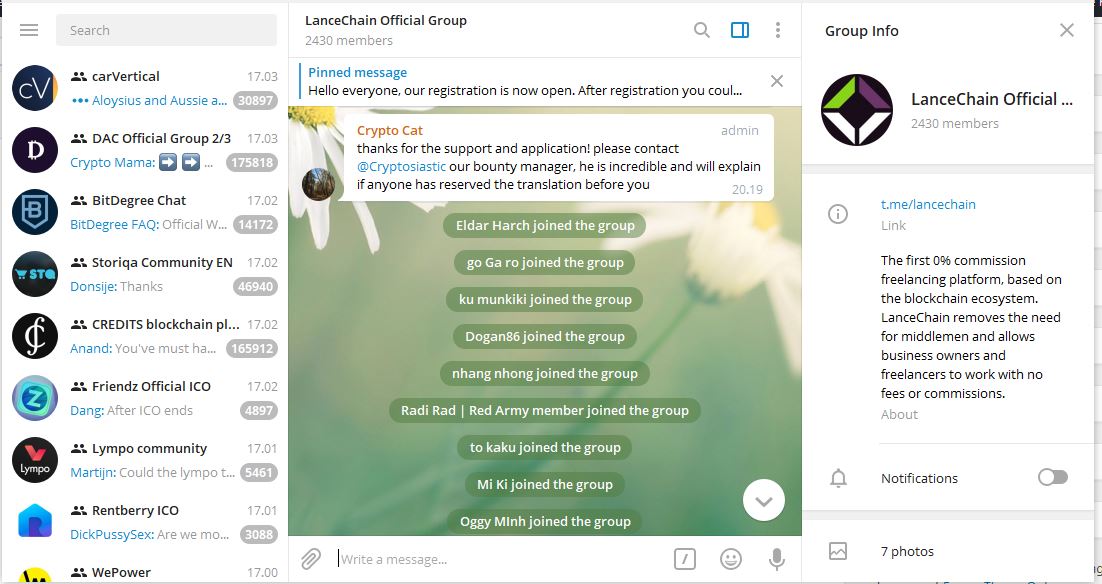Open the BitDegree Chat avatar
The height and width of the screenshot is (584, 1102).
(35, 212)
